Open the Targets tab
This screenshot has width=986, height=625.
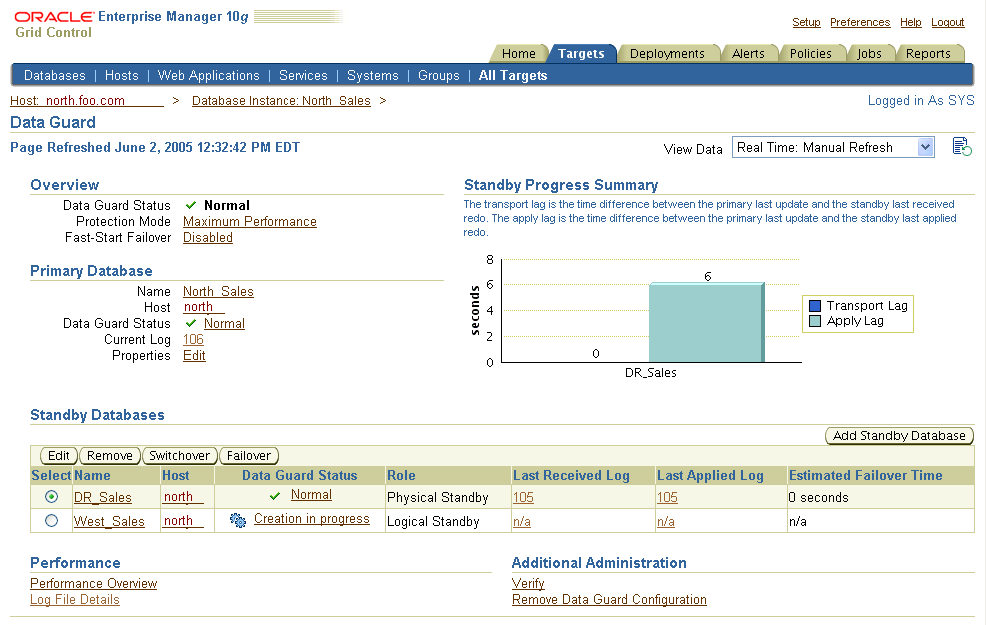(581, 54)
